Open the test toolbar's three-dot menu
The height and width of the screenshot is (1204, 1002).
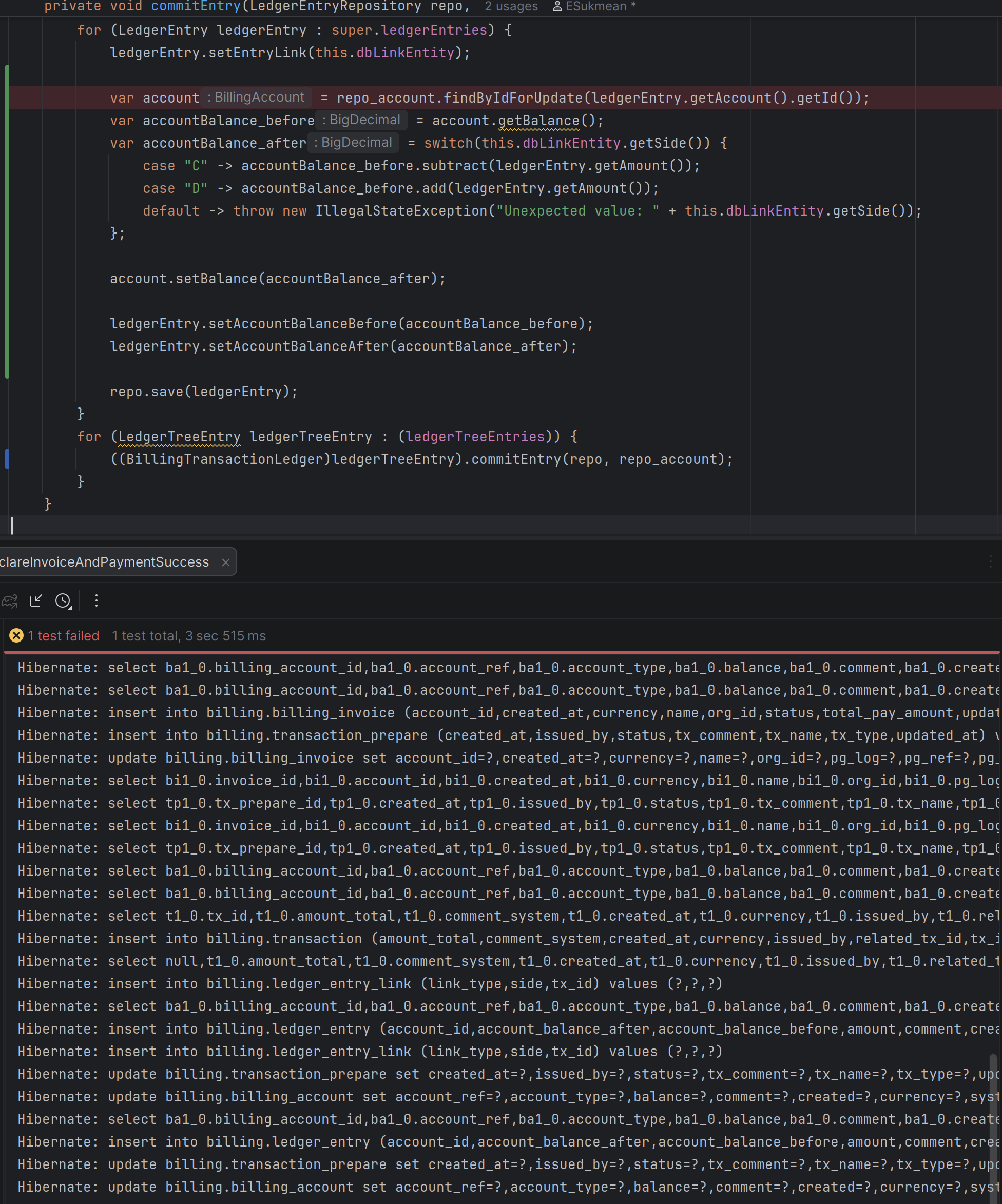click(x=97, y=600)
